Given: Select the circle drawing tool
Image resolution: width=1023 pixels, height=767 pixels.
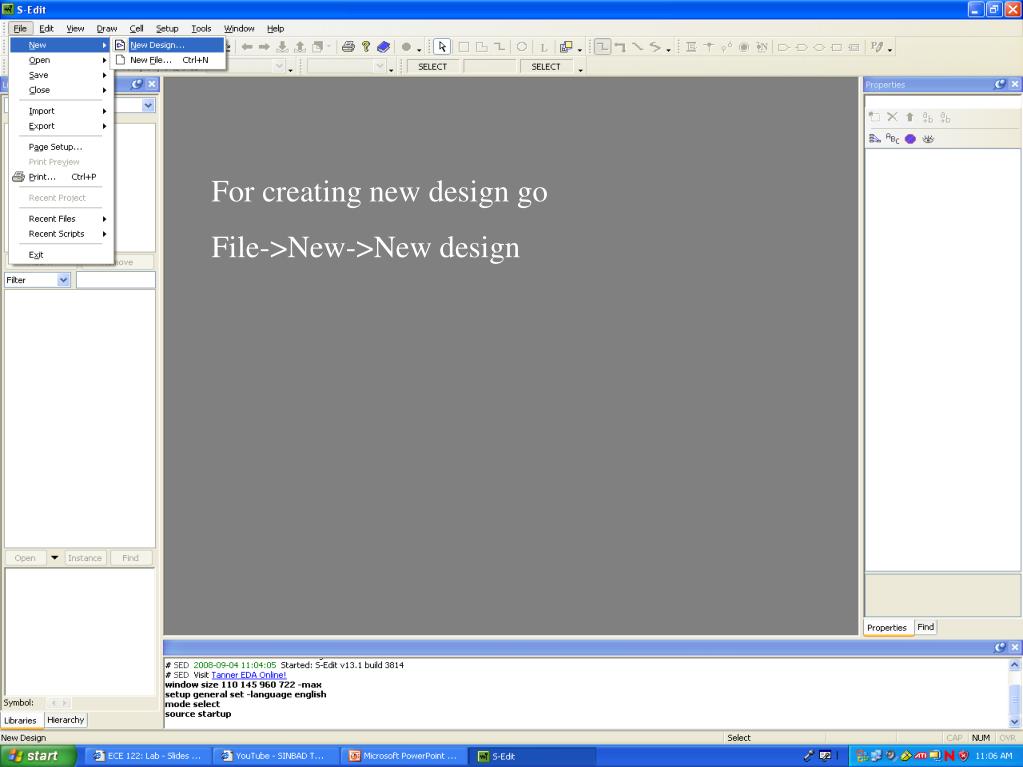Looking at the screenshot, I should [x=522, y=47].
